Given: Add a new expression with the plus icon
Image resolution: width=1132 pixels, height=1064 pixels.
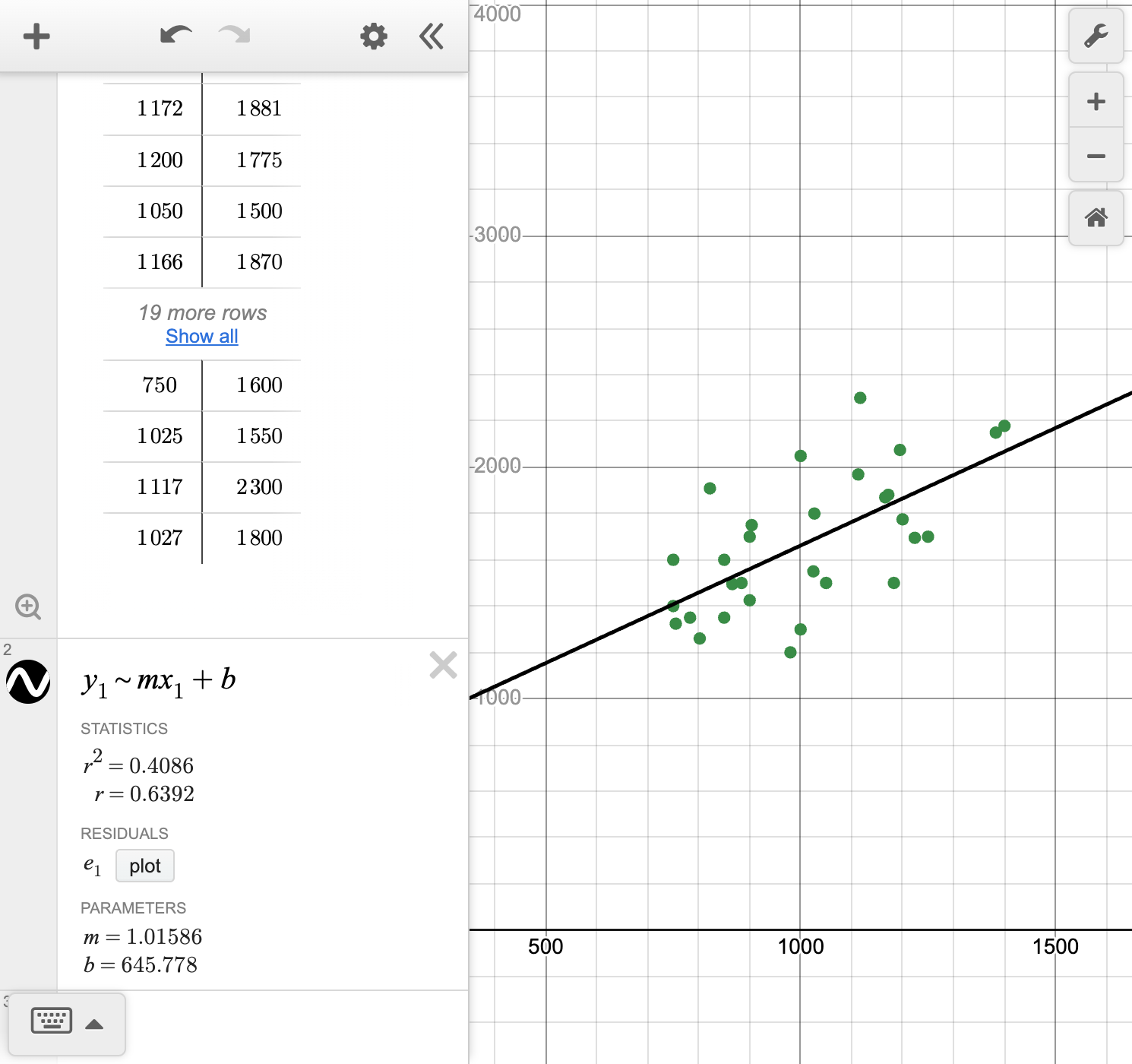Looking at the screenshot, I should tap(36, 35).
